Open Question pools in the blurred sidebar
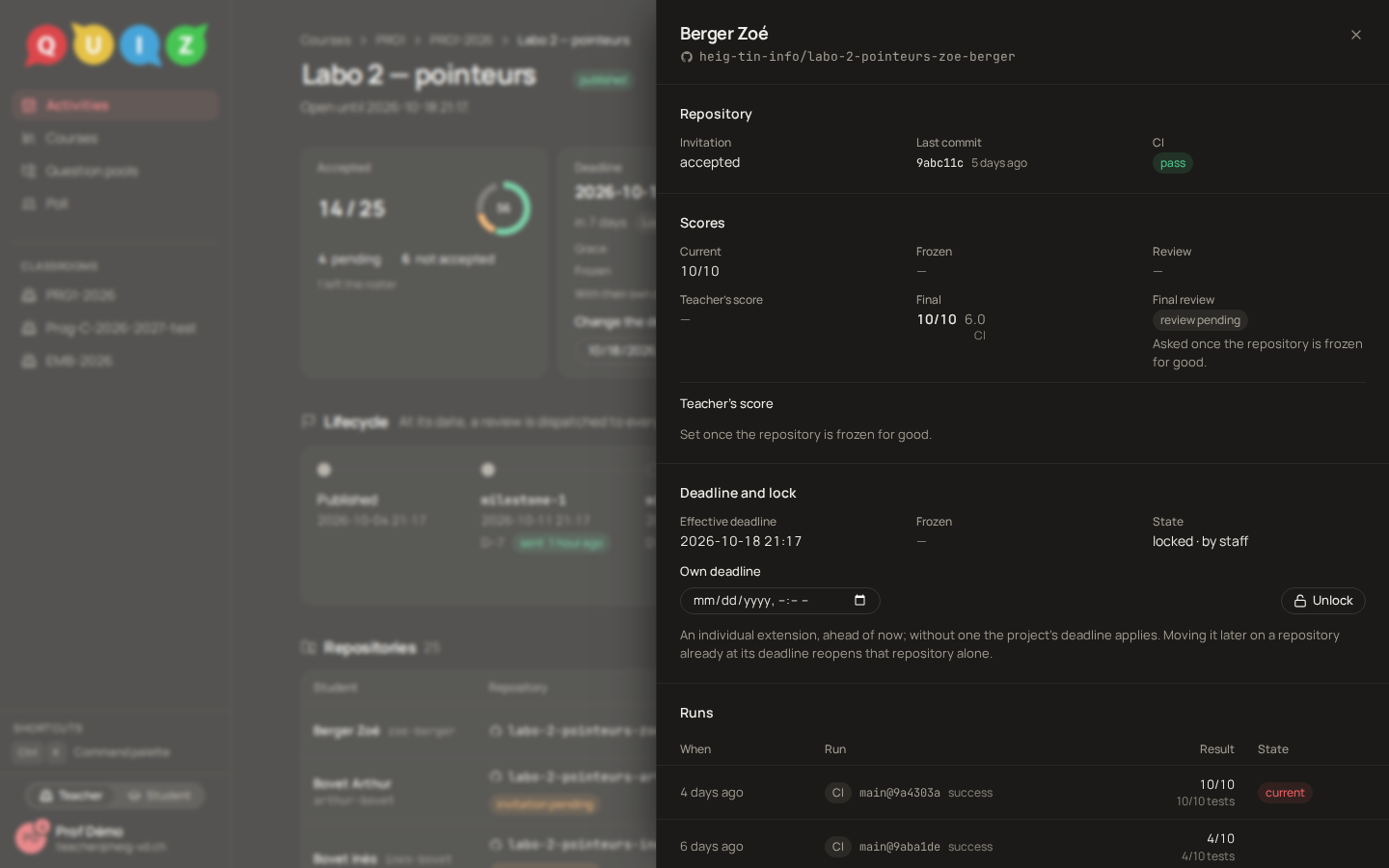The width and height of the screenshot is (1389, 868). coord(116,171)
